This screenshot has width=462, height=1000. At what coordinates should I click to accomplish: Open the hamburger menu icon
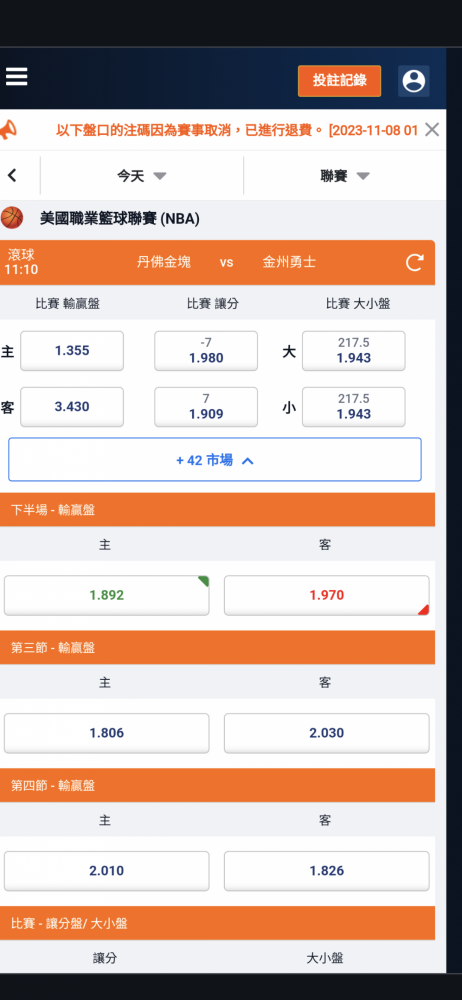[17, 77]
